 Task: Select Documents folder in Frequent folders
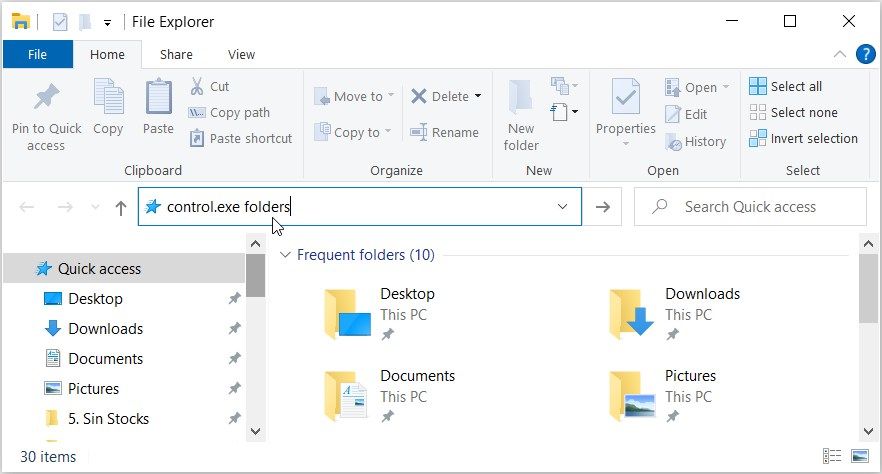tap(390, 395)
